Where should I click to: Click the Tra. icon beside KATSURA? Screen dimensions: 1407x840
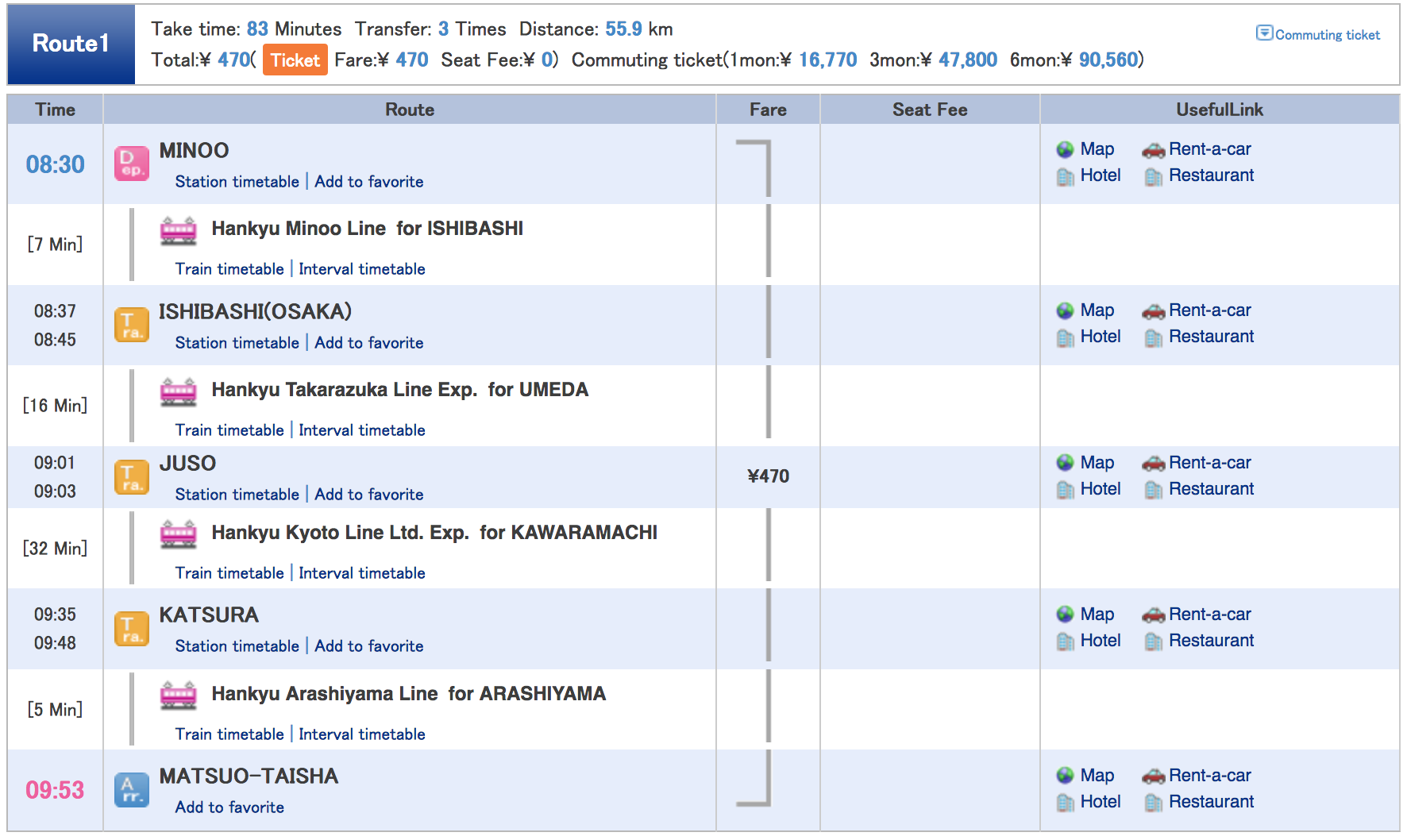[x=132, y=629]
